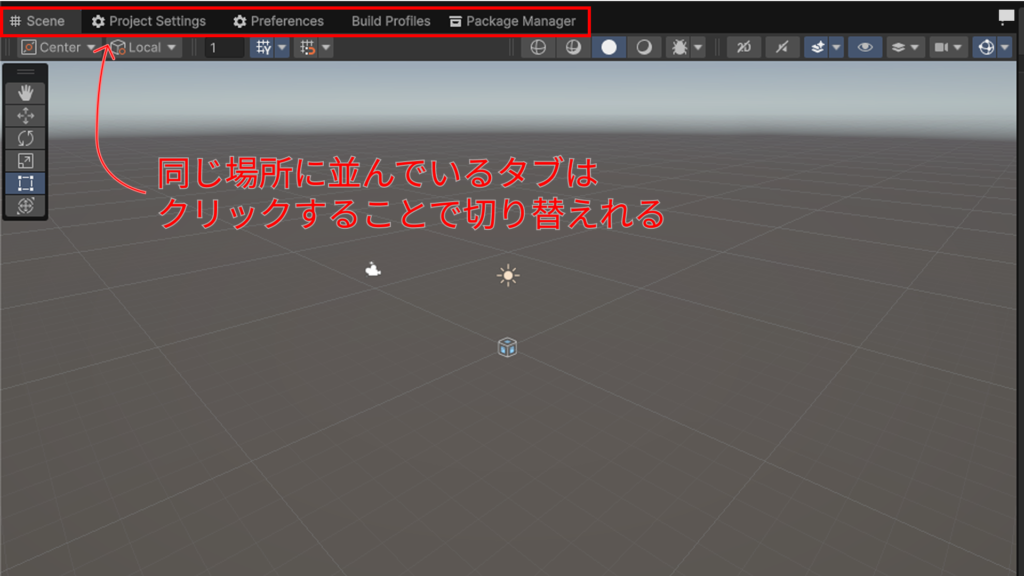This screenshot has width=1024, height=576.
Task: Click the grid snap value field
Action: tap(224, 47)
